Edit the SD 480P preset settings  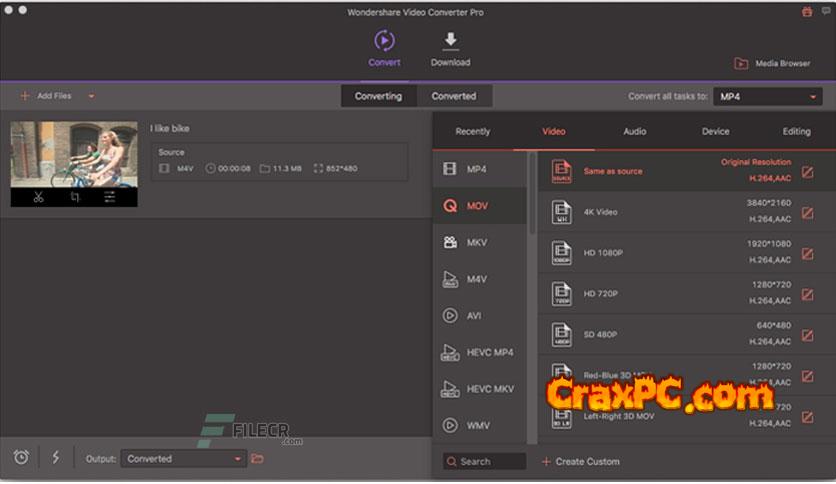(808, 335)
